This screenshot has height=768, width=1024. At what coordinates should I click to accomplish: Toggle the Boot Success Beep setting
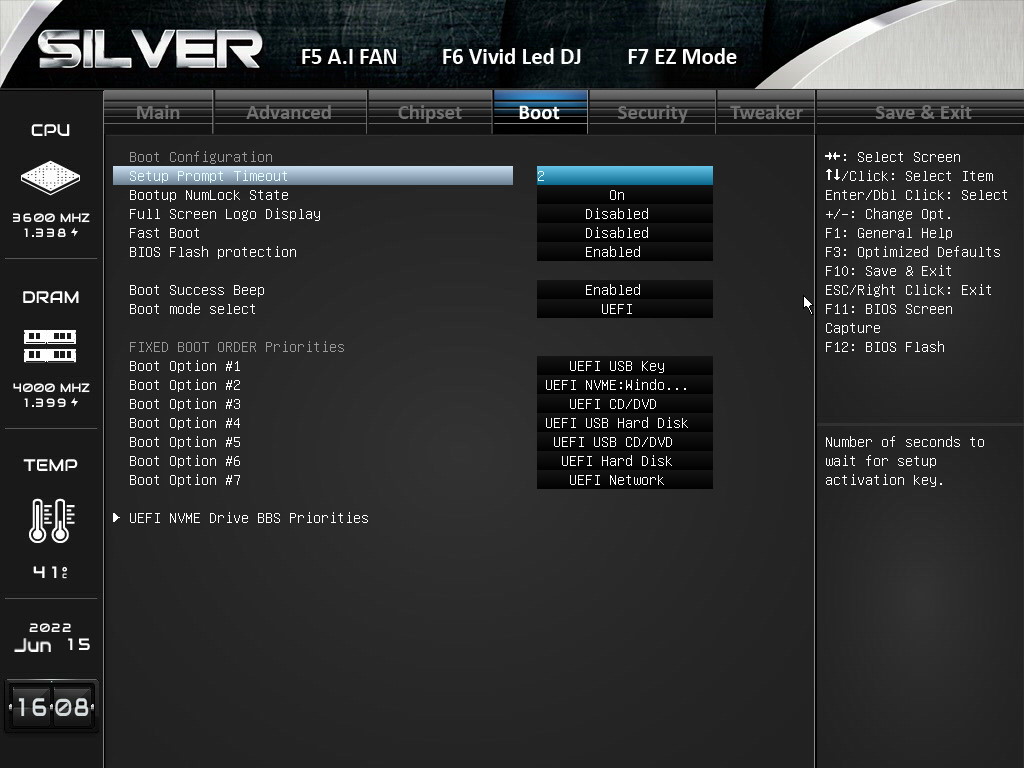pyautogui.click(x=624, y=290)
